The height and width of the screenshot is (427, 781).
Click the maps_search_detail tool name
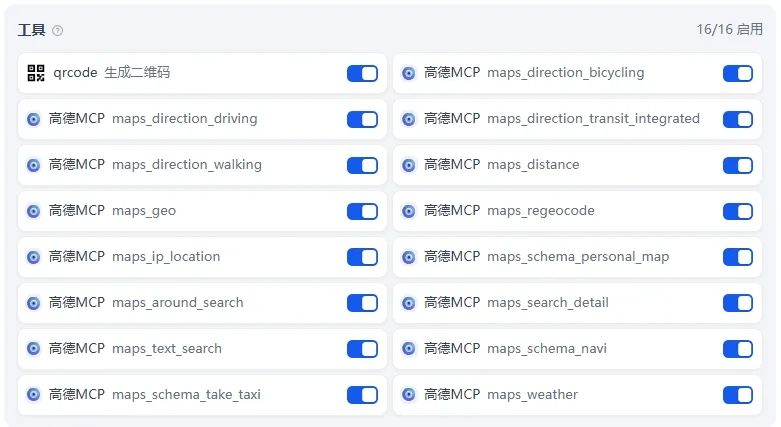548,303
